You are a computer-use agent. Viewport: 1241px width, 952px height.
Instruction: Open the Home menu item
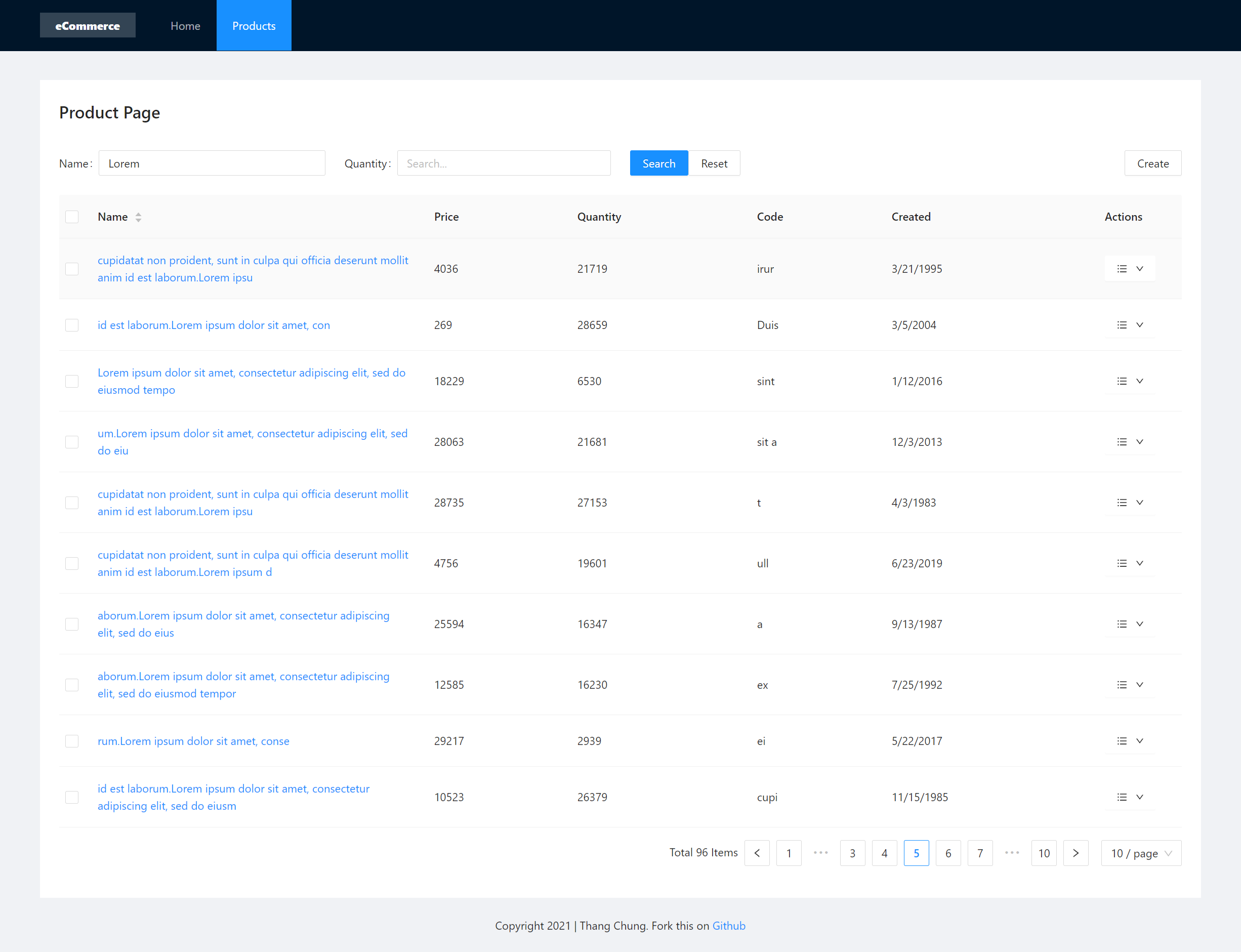185,25
